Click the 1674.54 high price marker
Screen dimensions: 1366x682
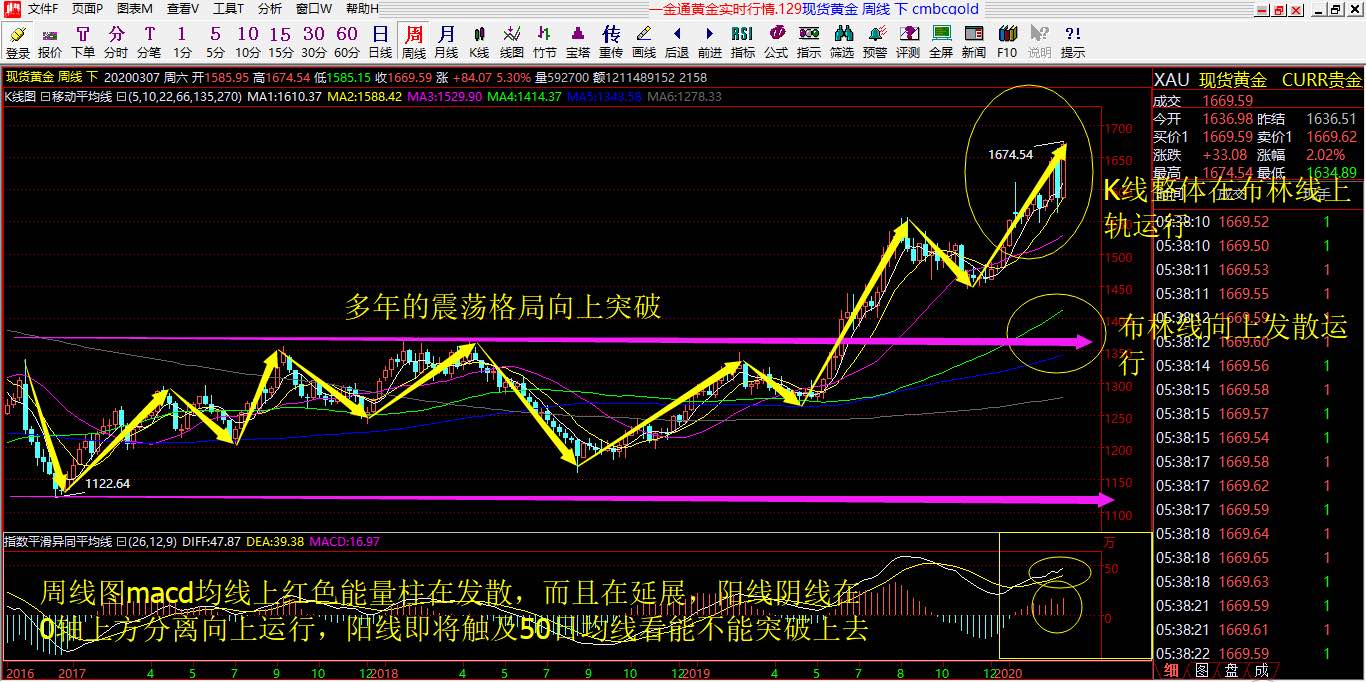point(1010,154)
